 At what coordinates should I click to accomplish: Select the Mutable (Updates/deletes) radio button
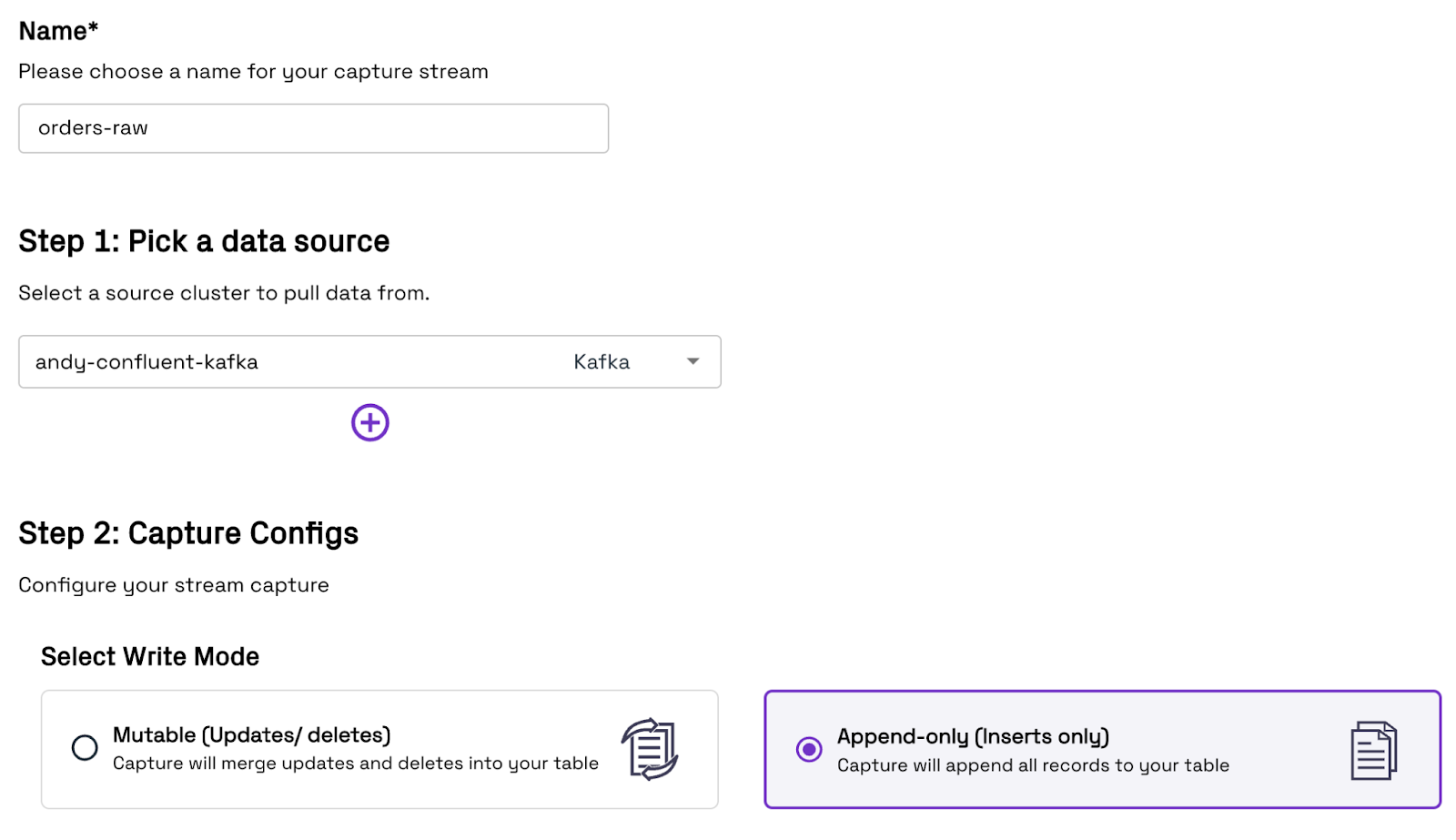[85, 748]
